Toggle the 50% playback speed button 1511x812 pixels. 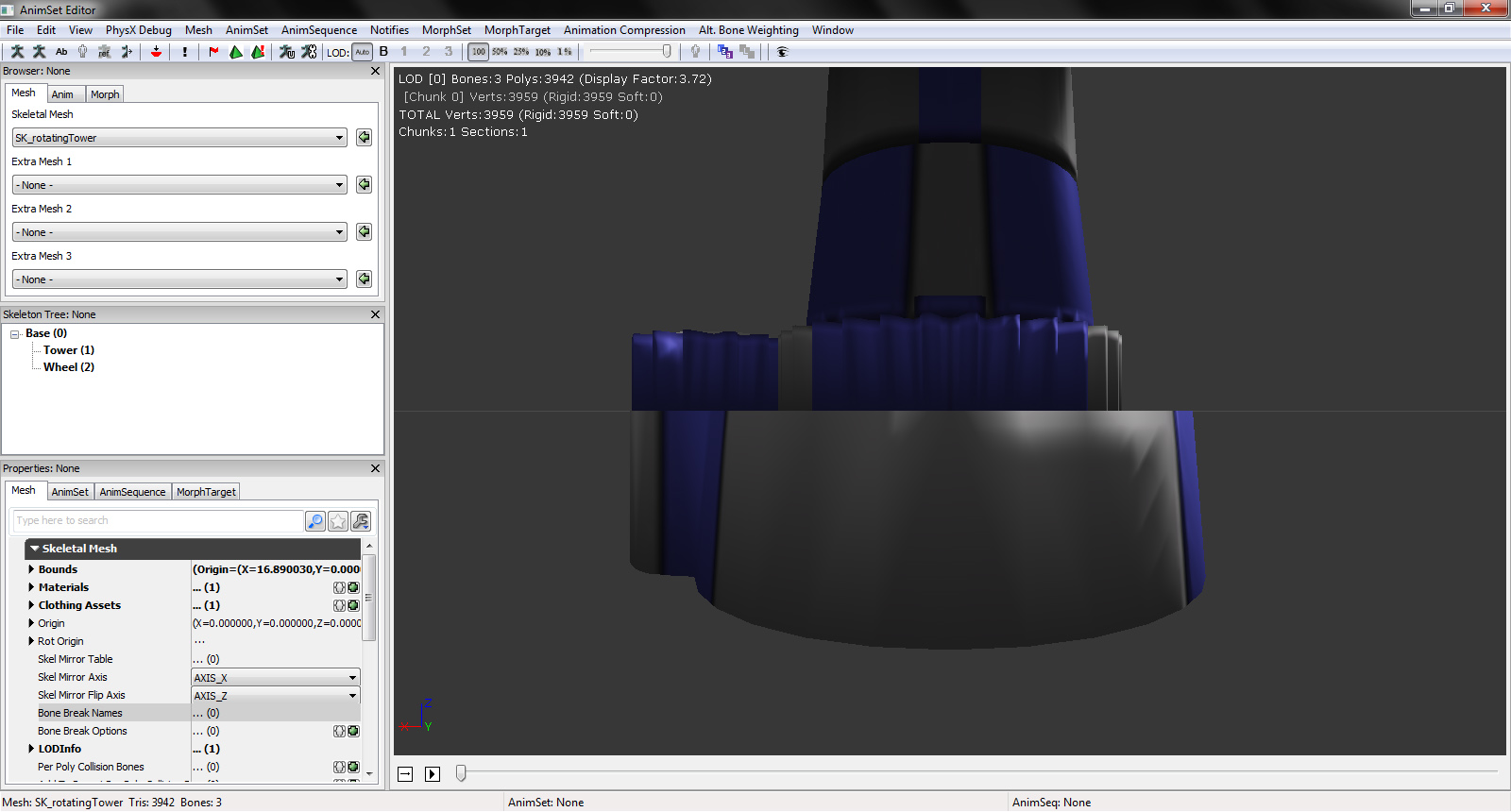point(500,52)
